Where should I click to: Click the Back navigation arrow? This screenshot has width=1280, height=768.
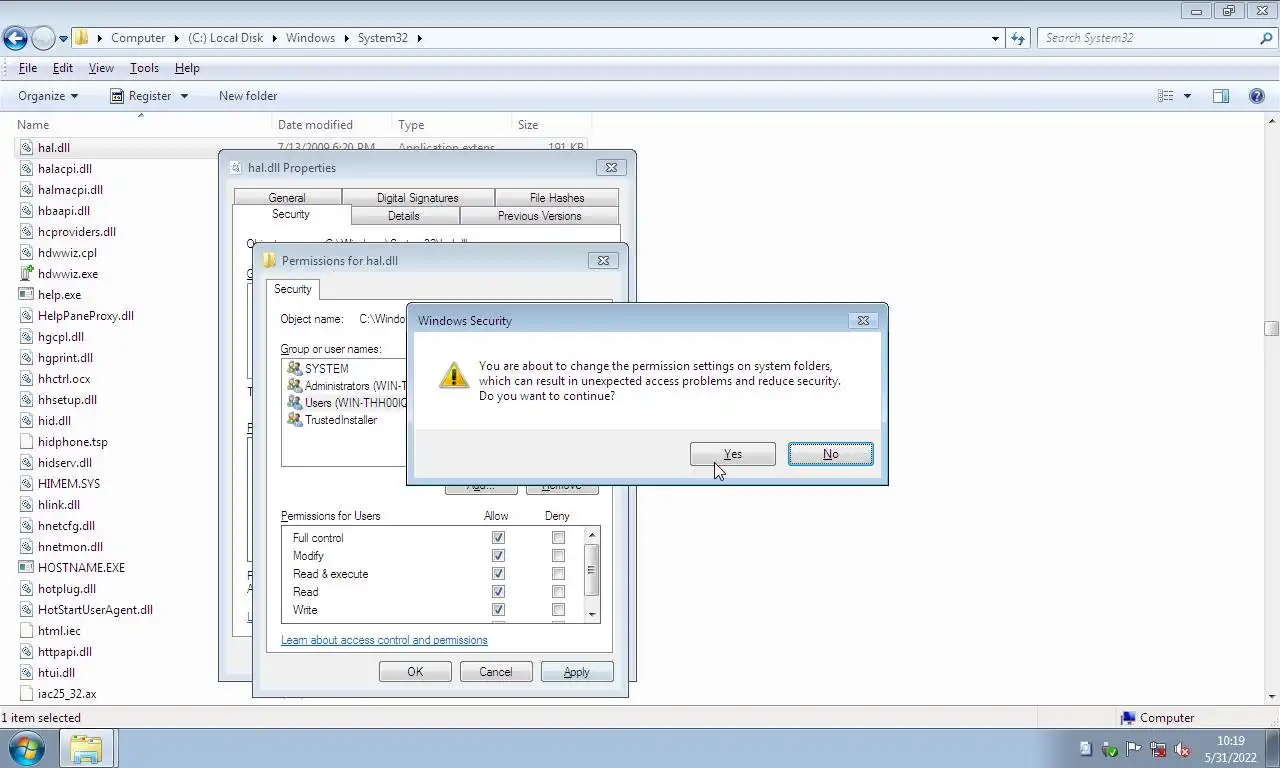click(x=15, y=38)
